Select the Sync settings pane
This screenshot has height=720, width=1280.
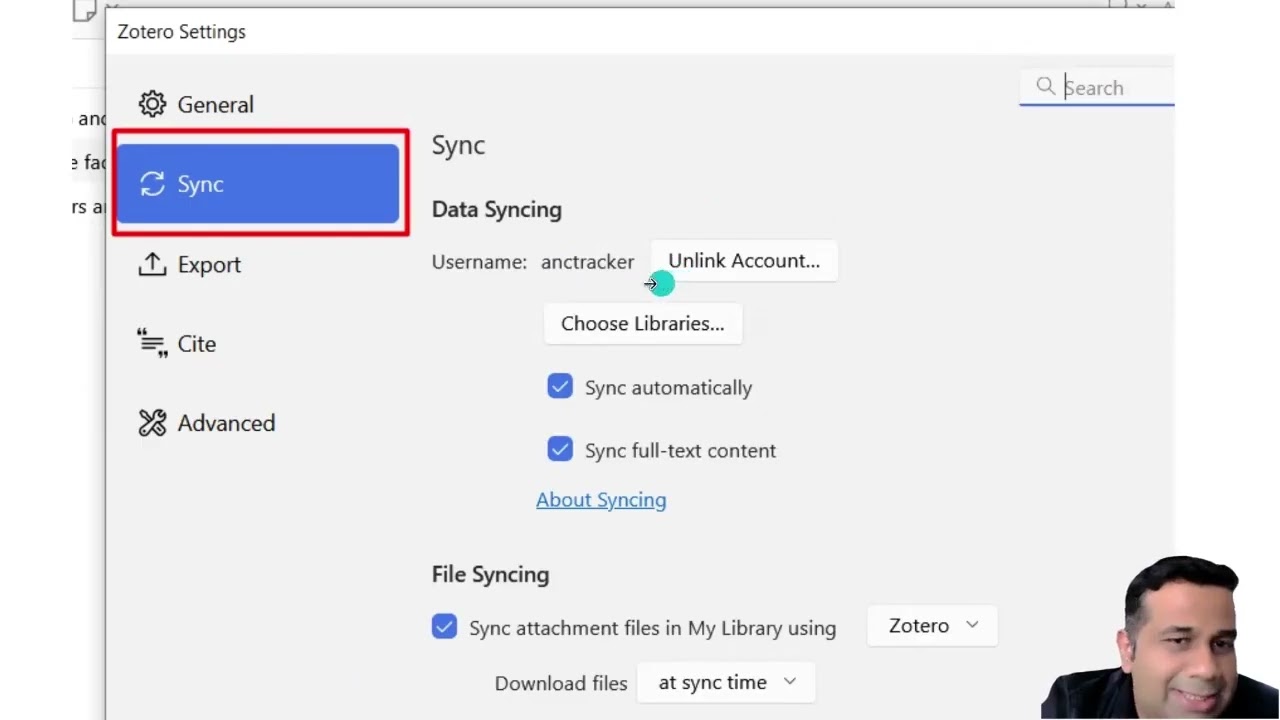coord(258,184)
